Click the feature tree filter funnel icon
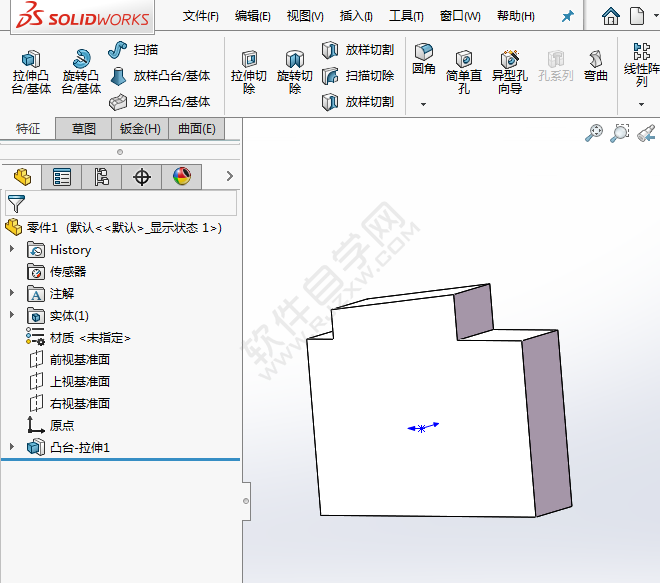Screen dimensions: 660x583 tap(16, 203)
